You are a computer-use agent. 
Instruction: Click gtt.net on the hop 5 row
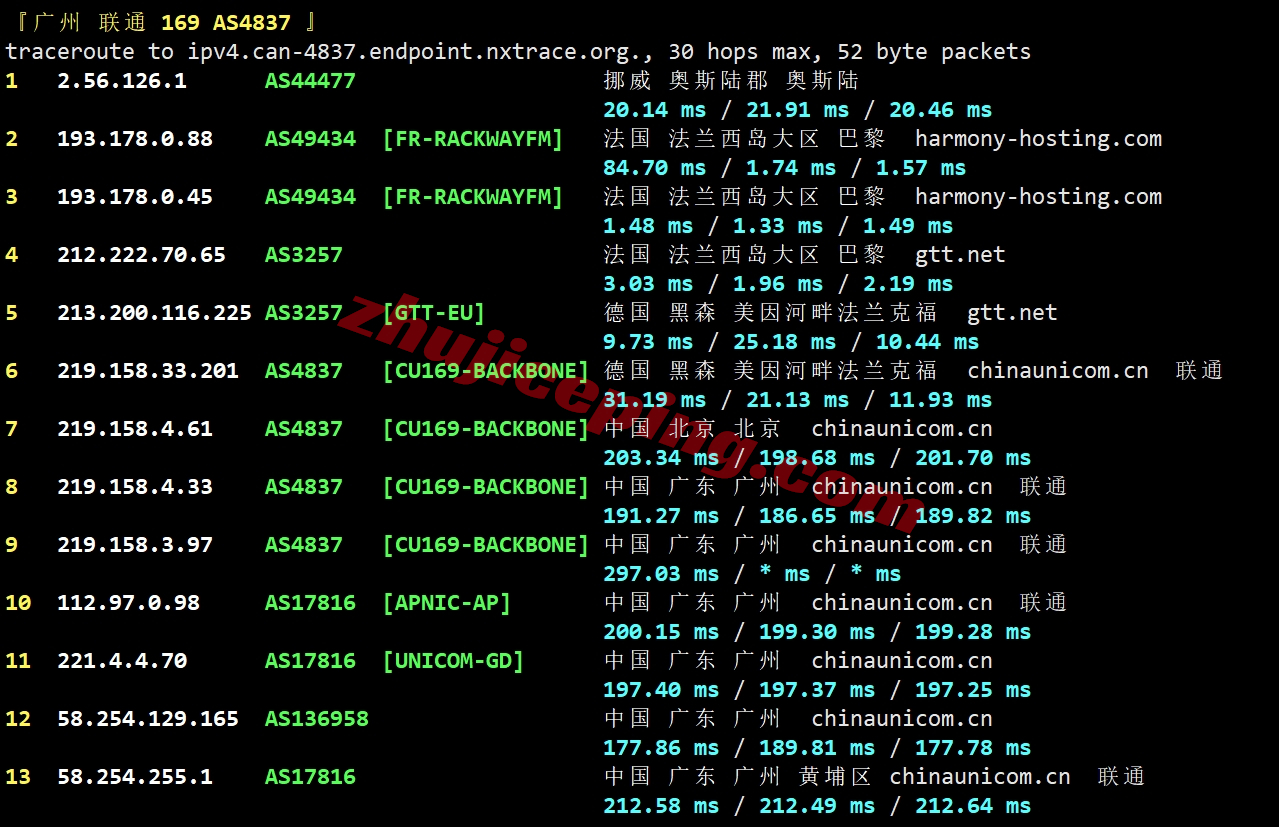click(x=1012, y=313)
